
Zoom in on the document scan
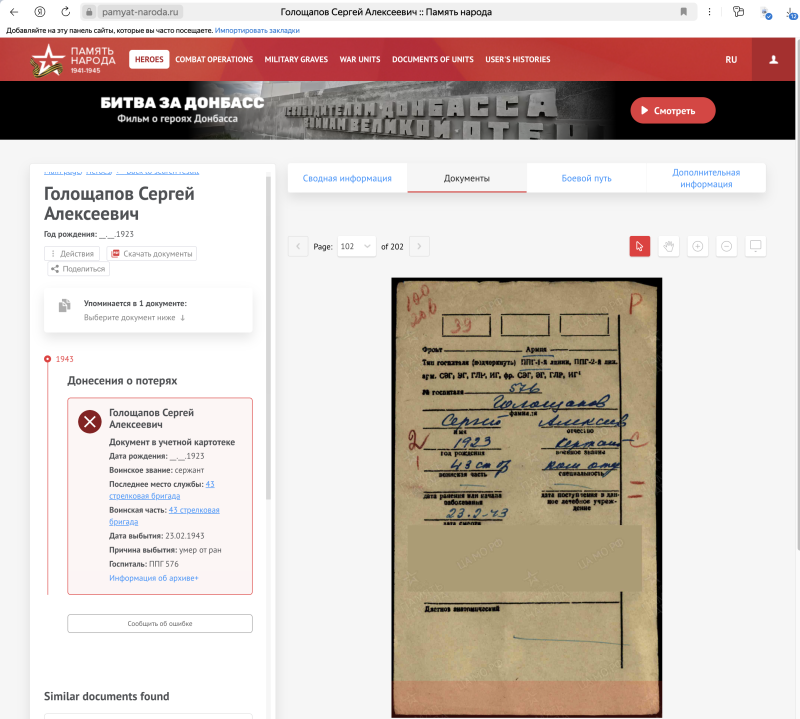698,246
